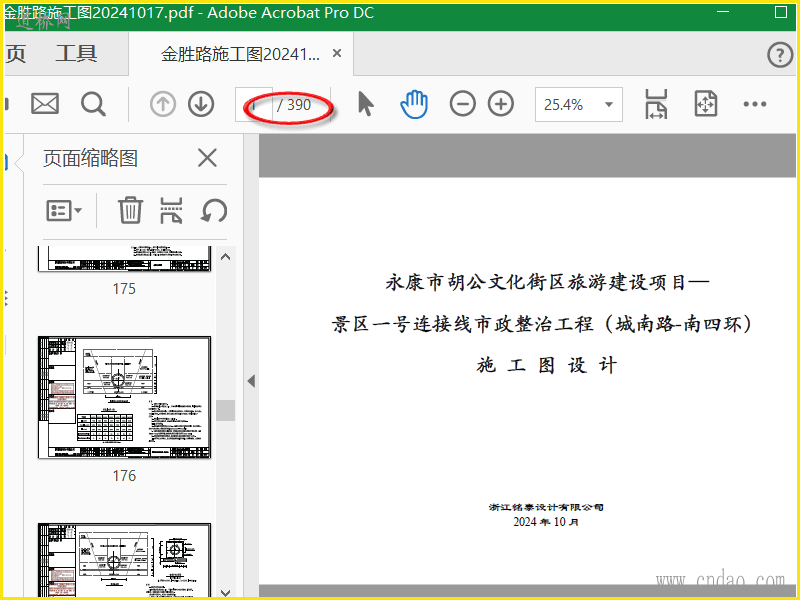This screenshot has width=800, height=600.
Task: Click the thumbnail panel page layout icon
Action: (x=171, y=210)
